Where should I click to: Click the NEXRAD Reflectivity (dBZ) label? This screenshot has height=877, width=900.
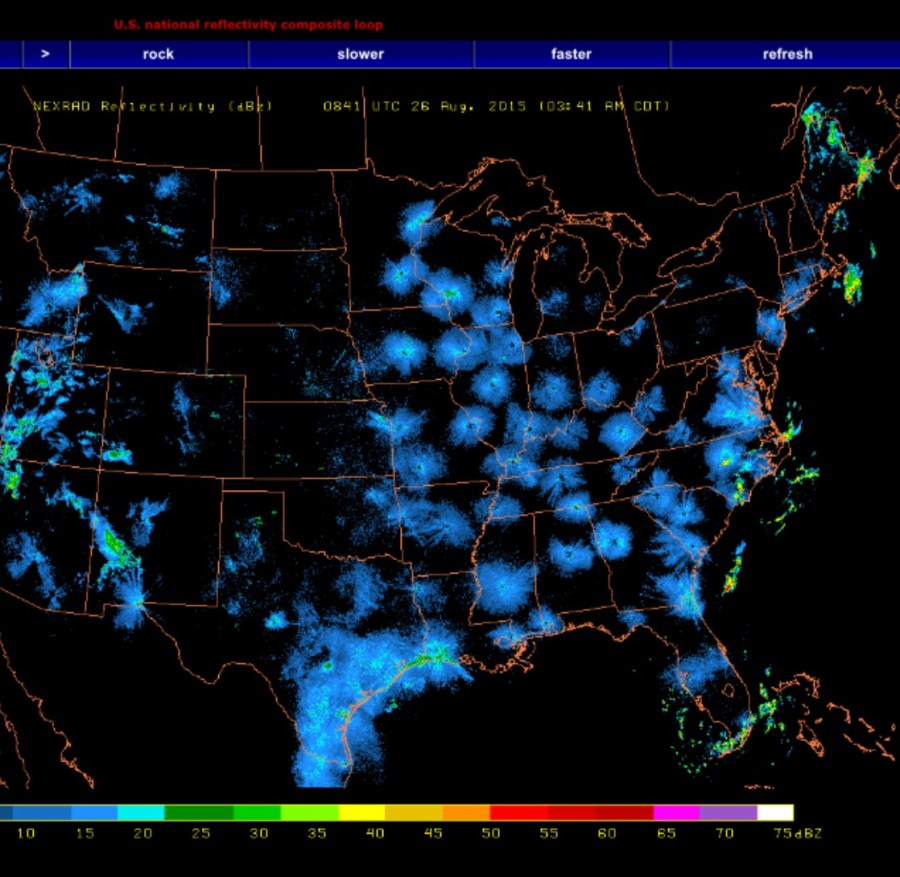click(152, 106)
